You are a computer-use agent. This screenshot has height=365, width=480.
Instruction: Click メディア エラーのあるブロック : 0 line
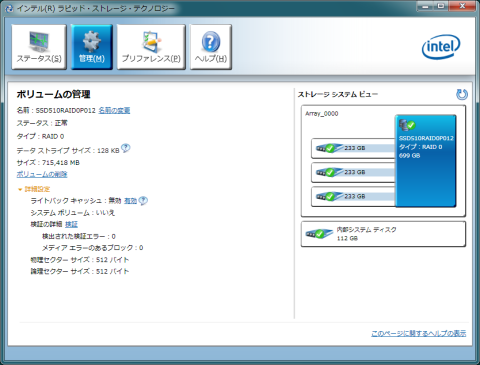(92, 248)
